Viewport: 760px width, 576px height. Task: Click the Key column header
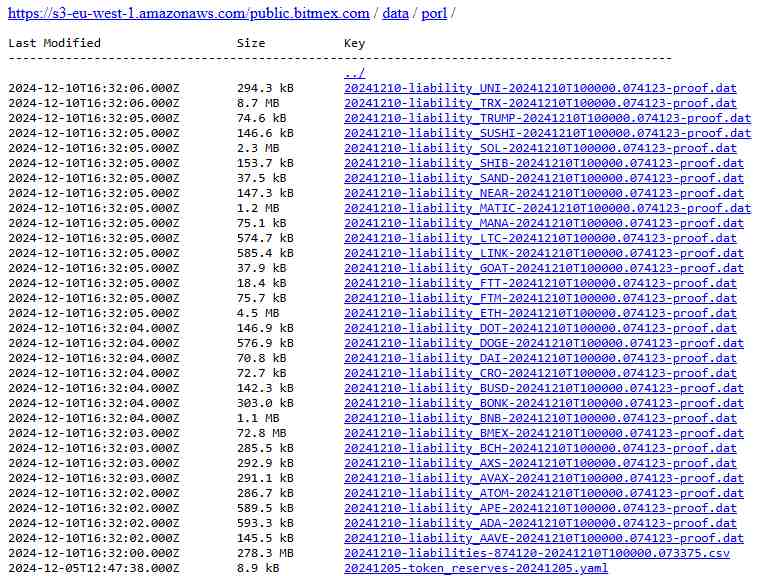point(355,44)
